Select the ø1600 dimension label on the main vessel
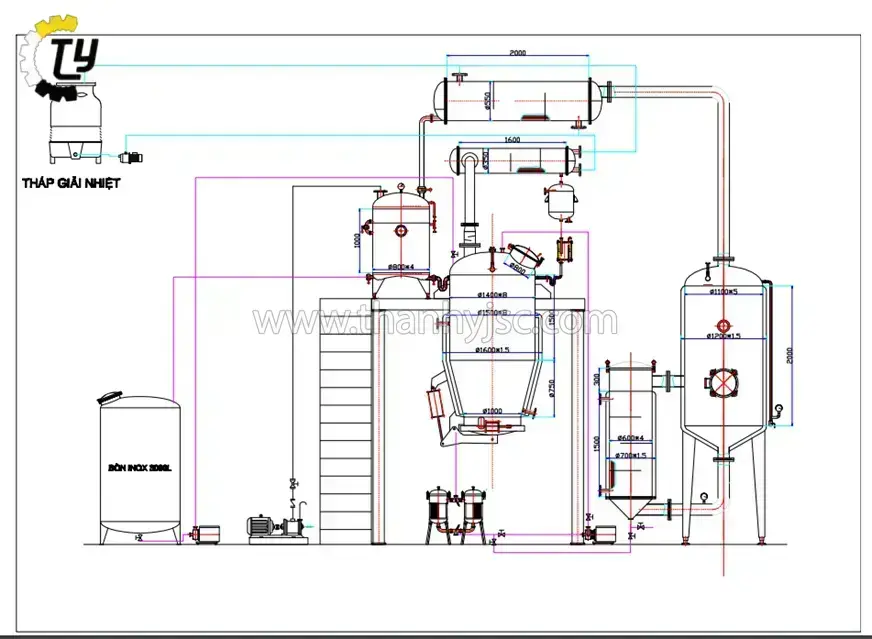This screenshot has width=872, height=639. click(497, 349)
